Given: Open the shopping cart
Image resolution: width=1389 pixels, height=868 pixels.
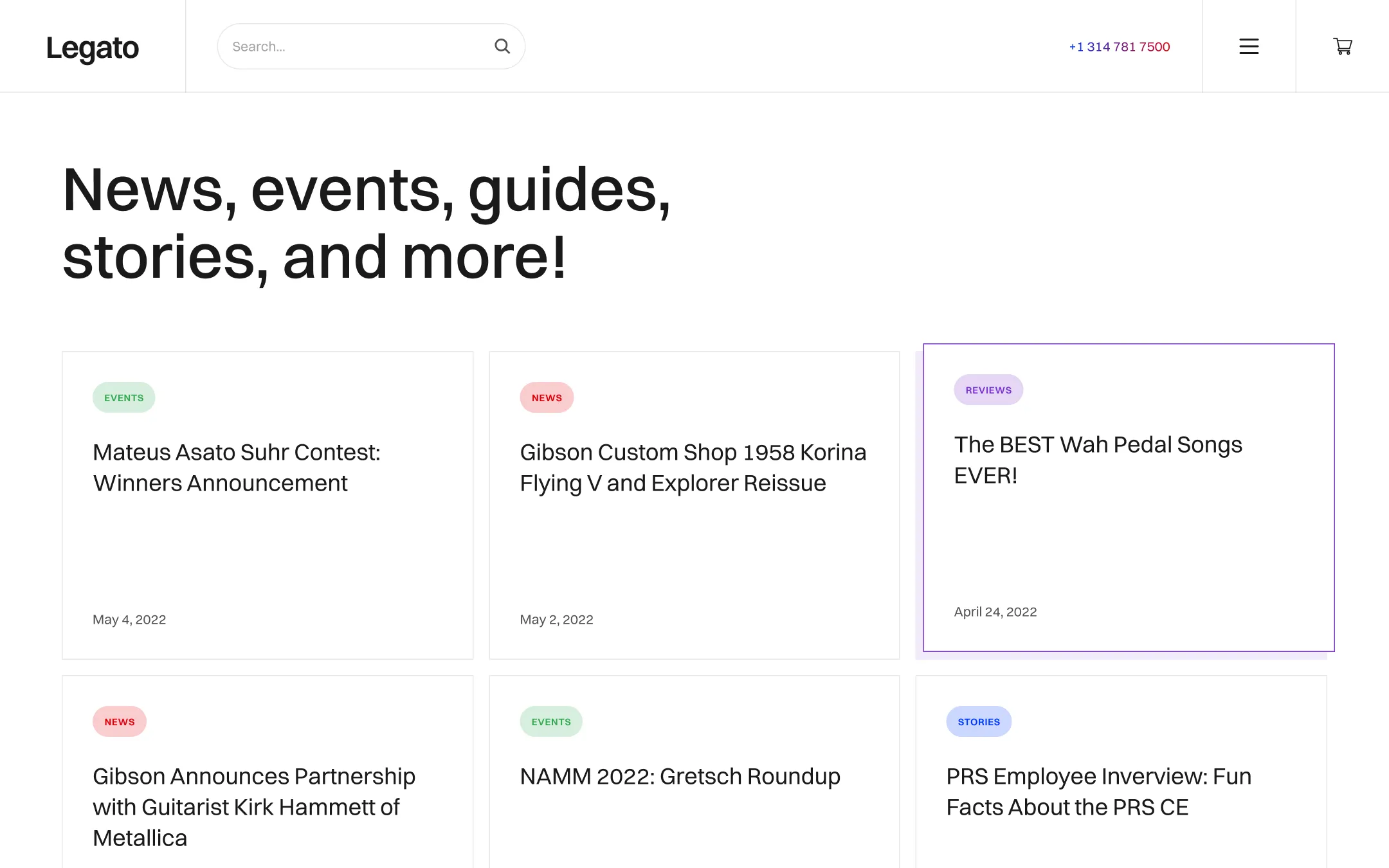Looking at the screenshot, I should click(1343, 46).
